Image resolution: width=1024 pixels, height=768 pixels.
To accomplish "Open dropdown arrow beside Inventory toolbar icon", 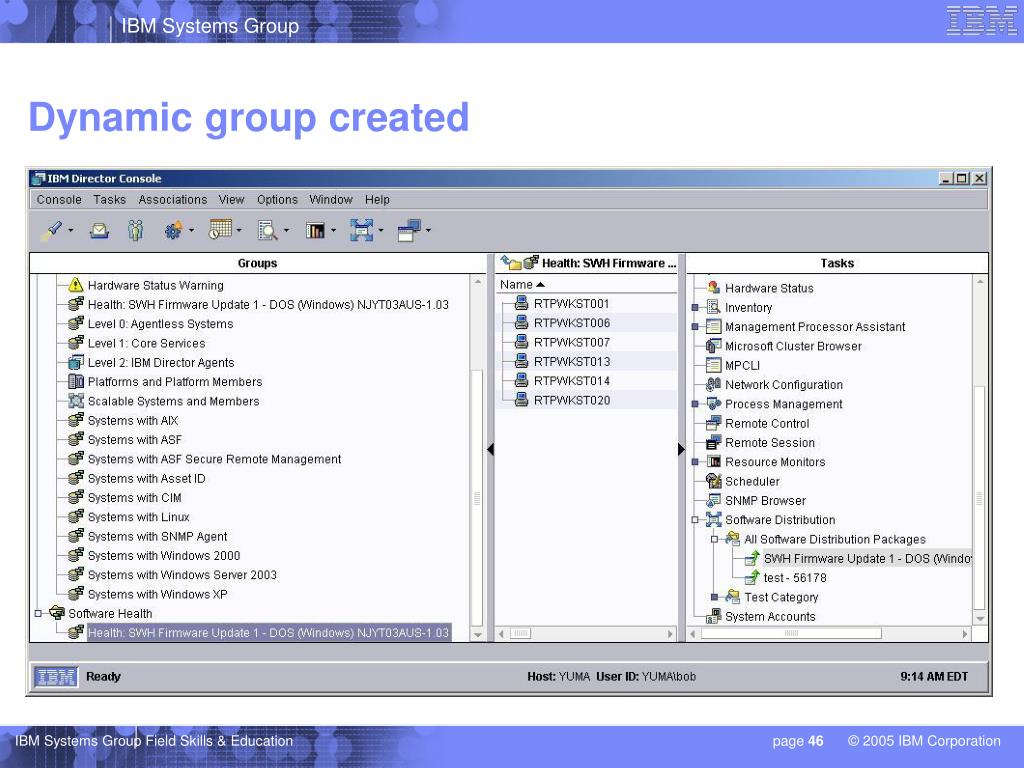I will pos(286,231).
